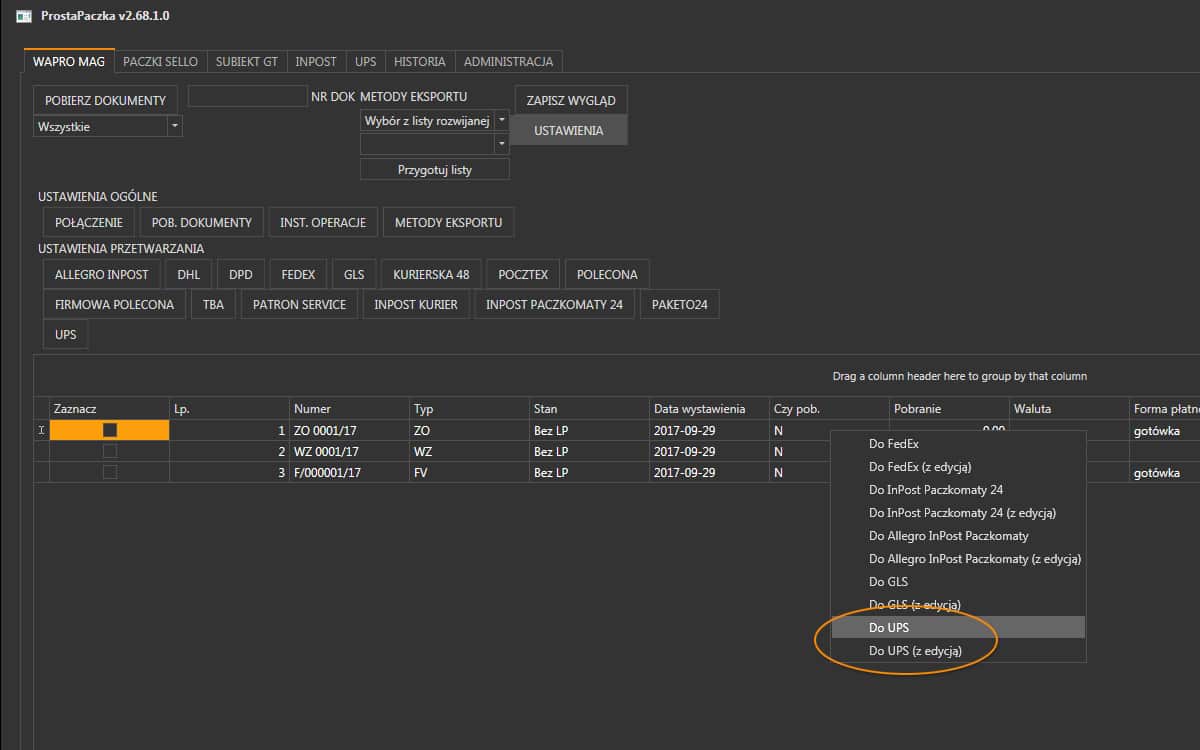1200x750 pixels.
Task: Open the ADMINISTRACJA tab
Action: 508,61
